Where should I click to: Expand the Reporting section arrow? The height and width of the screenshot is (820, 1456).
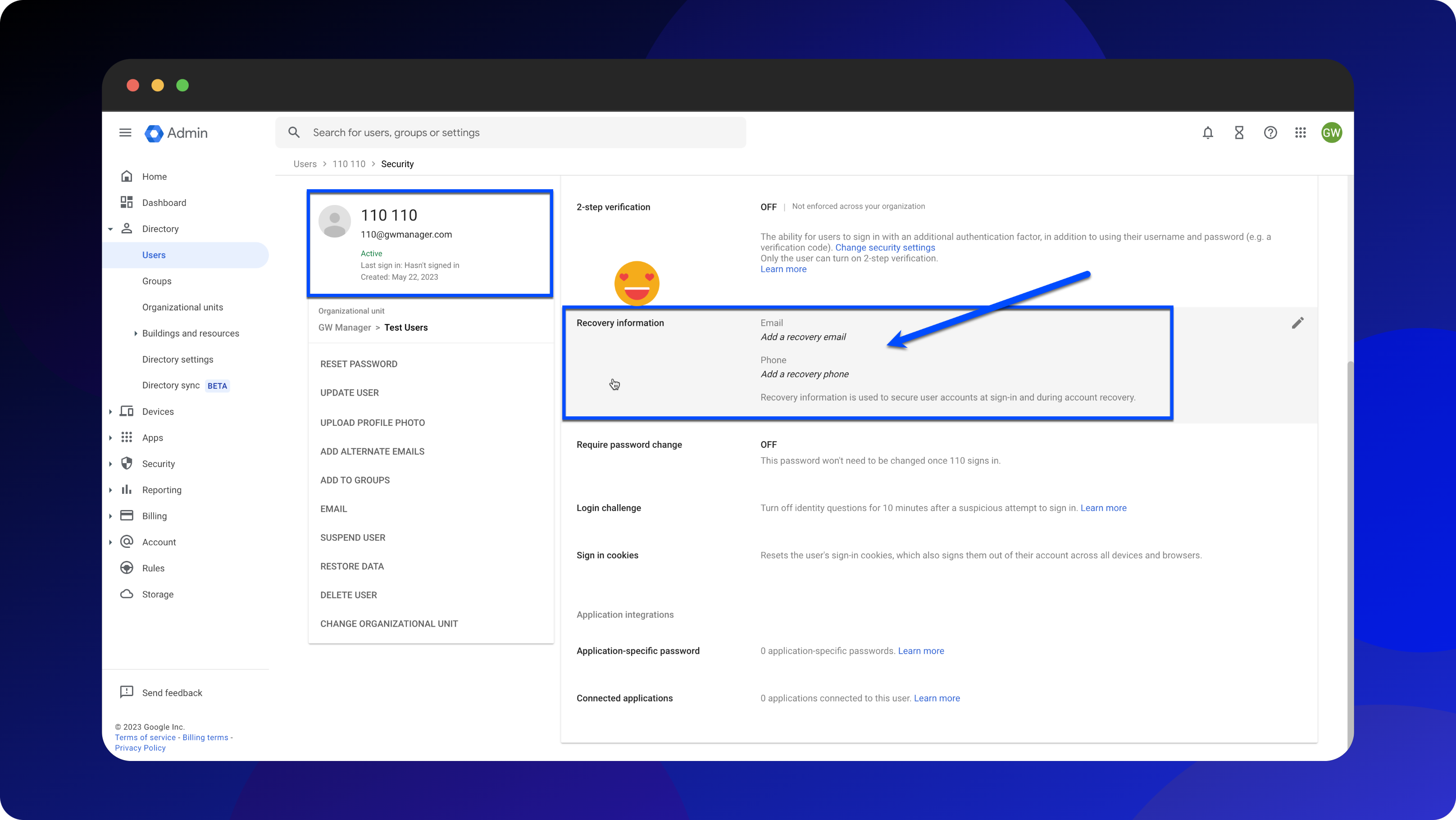[x=110, y=489]
